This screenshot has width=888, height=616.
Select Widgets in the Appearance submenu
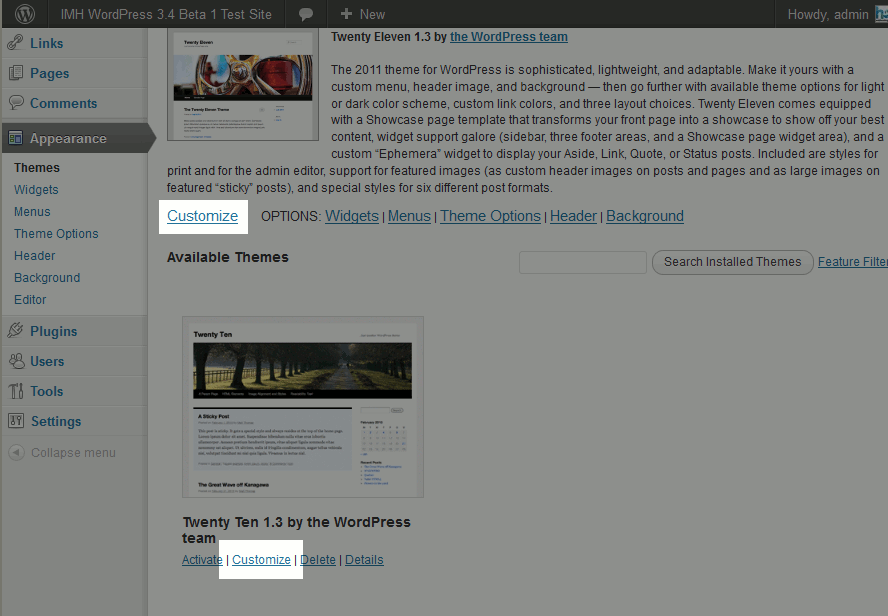pos(36,190)
